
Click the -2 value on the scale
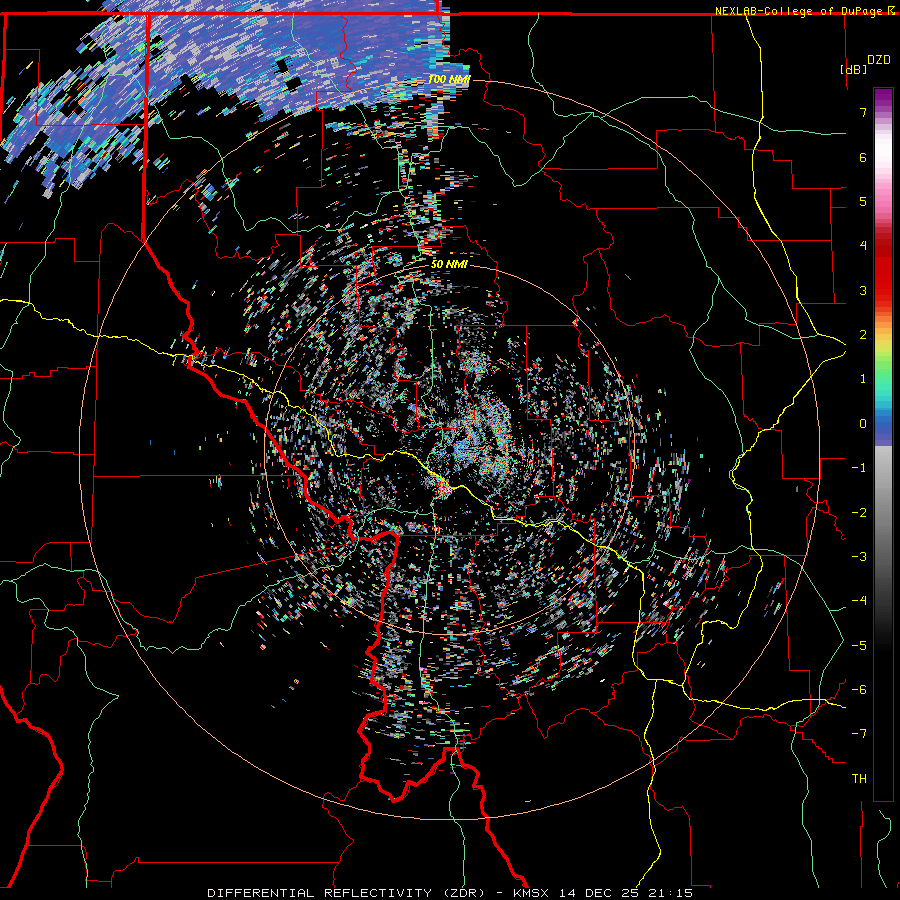tap(859, 513)
